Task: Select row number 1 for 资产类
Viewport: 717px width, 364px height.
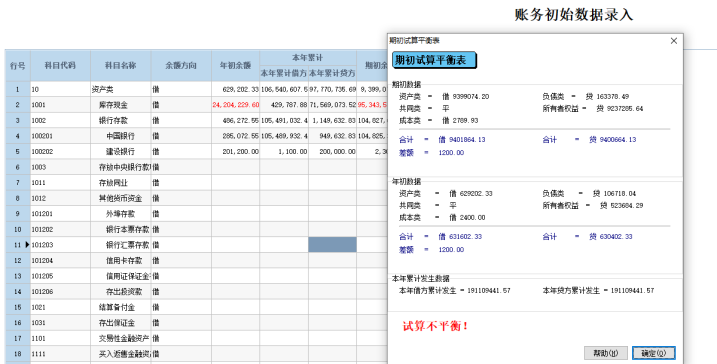Action: click(18, 90)
